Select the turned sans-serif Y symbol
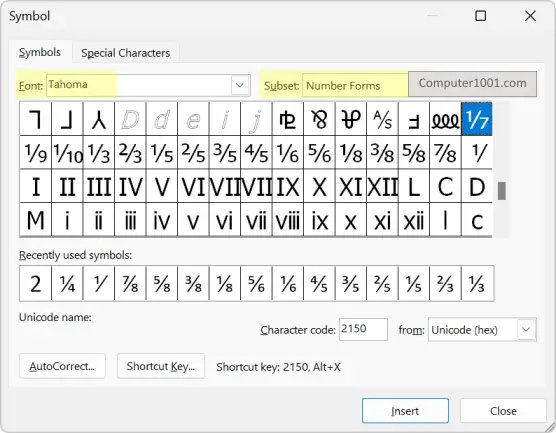 (x=99, y=119)
